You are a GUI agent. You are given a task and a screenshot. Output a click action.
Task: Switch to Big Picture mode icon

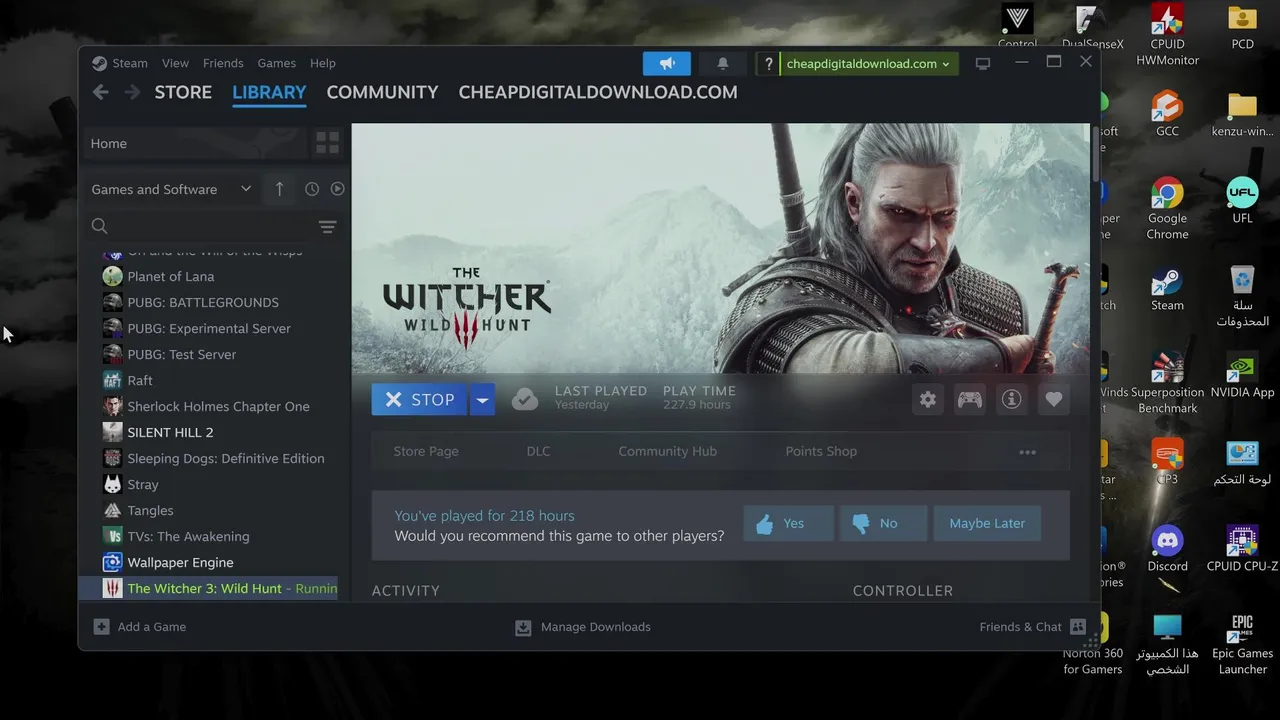983,63
